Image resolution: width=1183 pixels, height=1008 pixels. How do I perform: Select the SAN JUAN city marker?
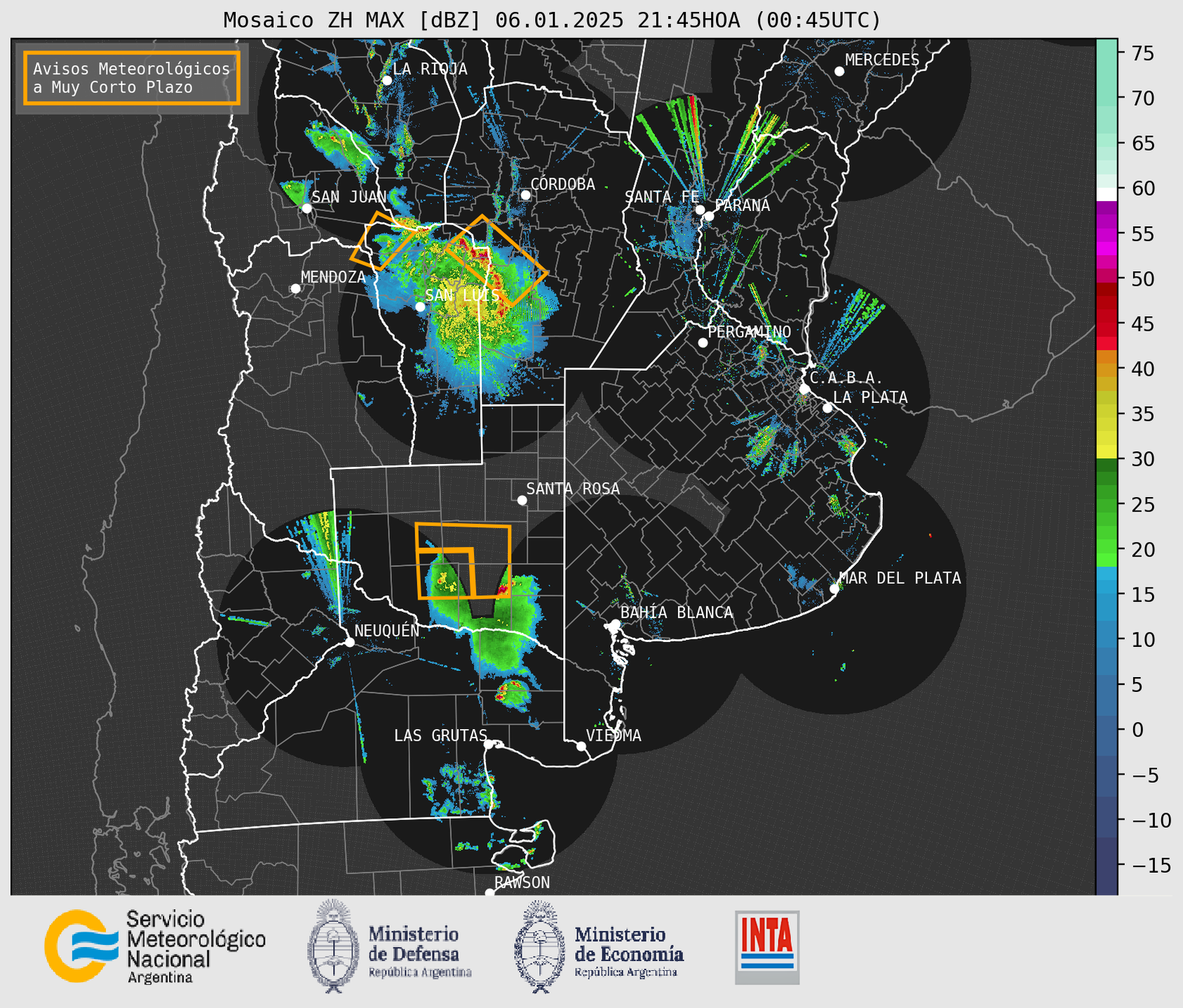pyautogui.click(x=306, y=208)
